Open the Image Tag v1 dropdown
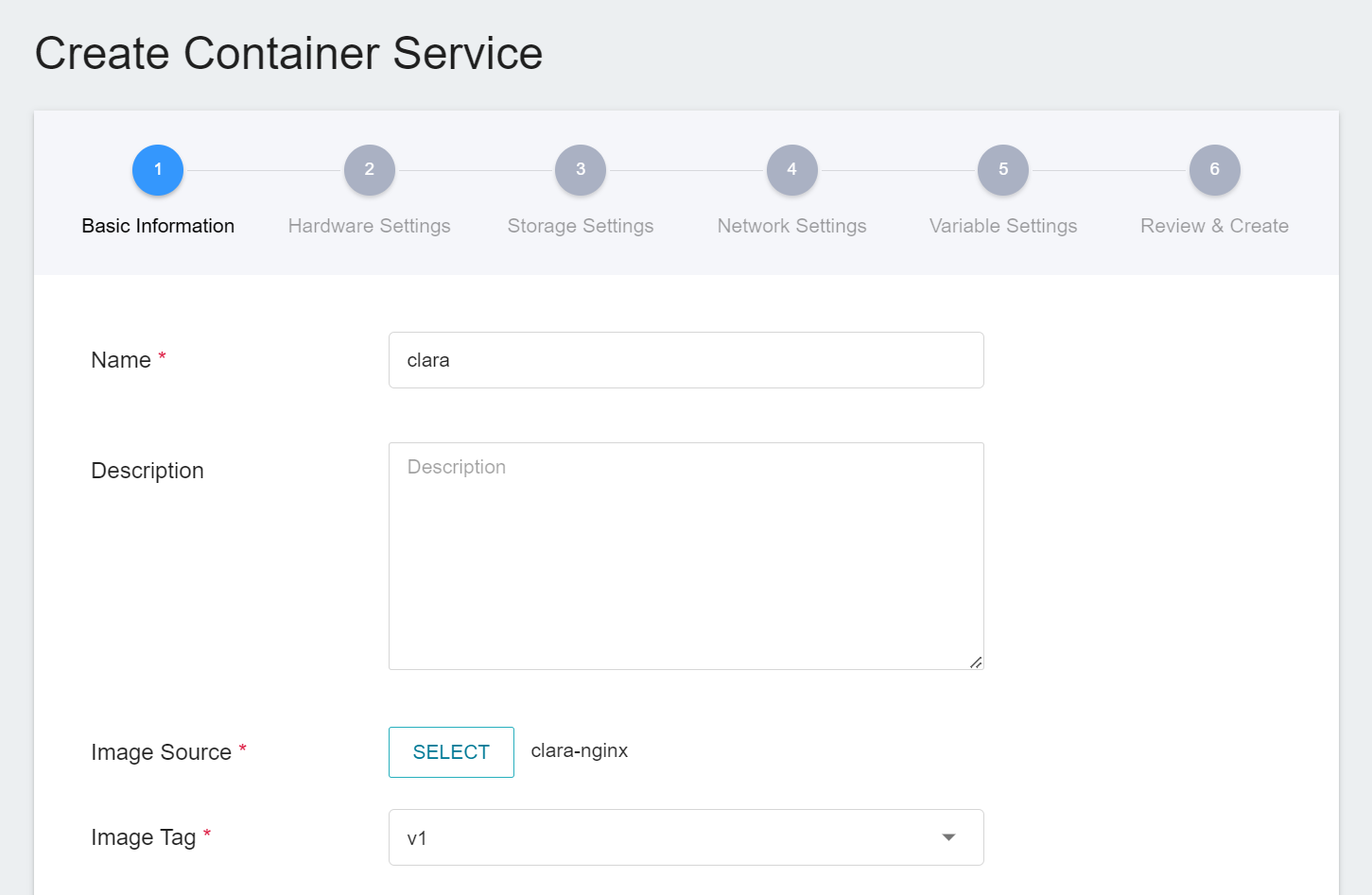Image resolution: width=1372 pixels, height=895 pixels. tap(662, 837)
